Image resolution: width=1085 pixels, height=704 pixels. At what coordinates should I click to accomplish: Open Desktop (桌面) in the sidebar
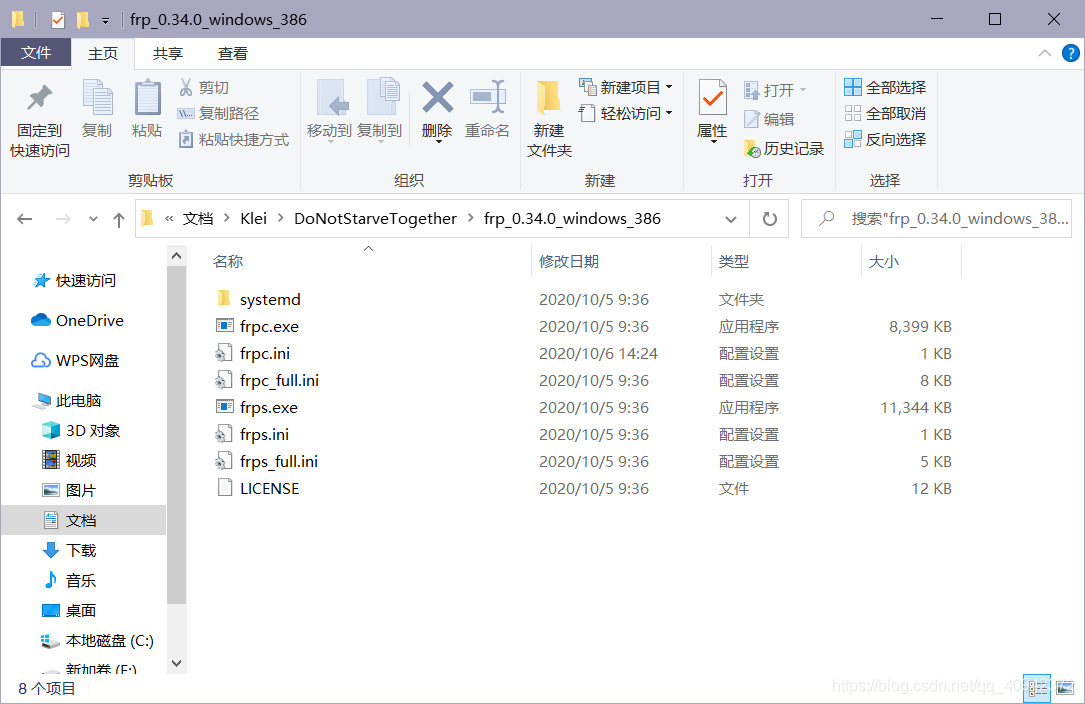(69, 611)
